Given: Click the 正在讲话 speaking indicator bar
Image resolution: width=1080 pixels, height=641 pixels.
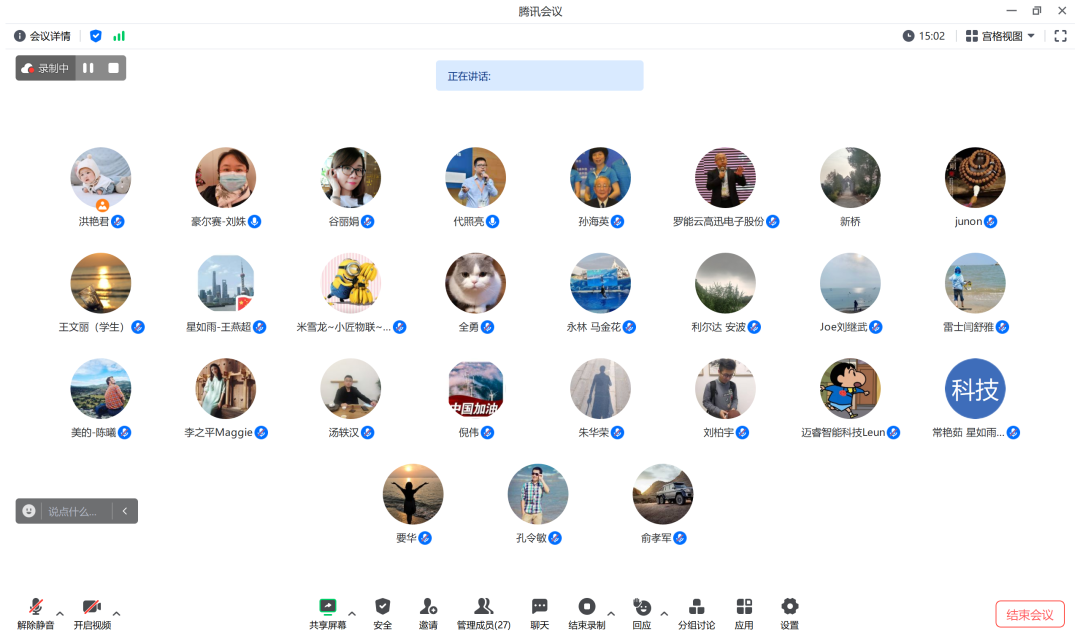Looking at the screenshot, I should 539,76.
